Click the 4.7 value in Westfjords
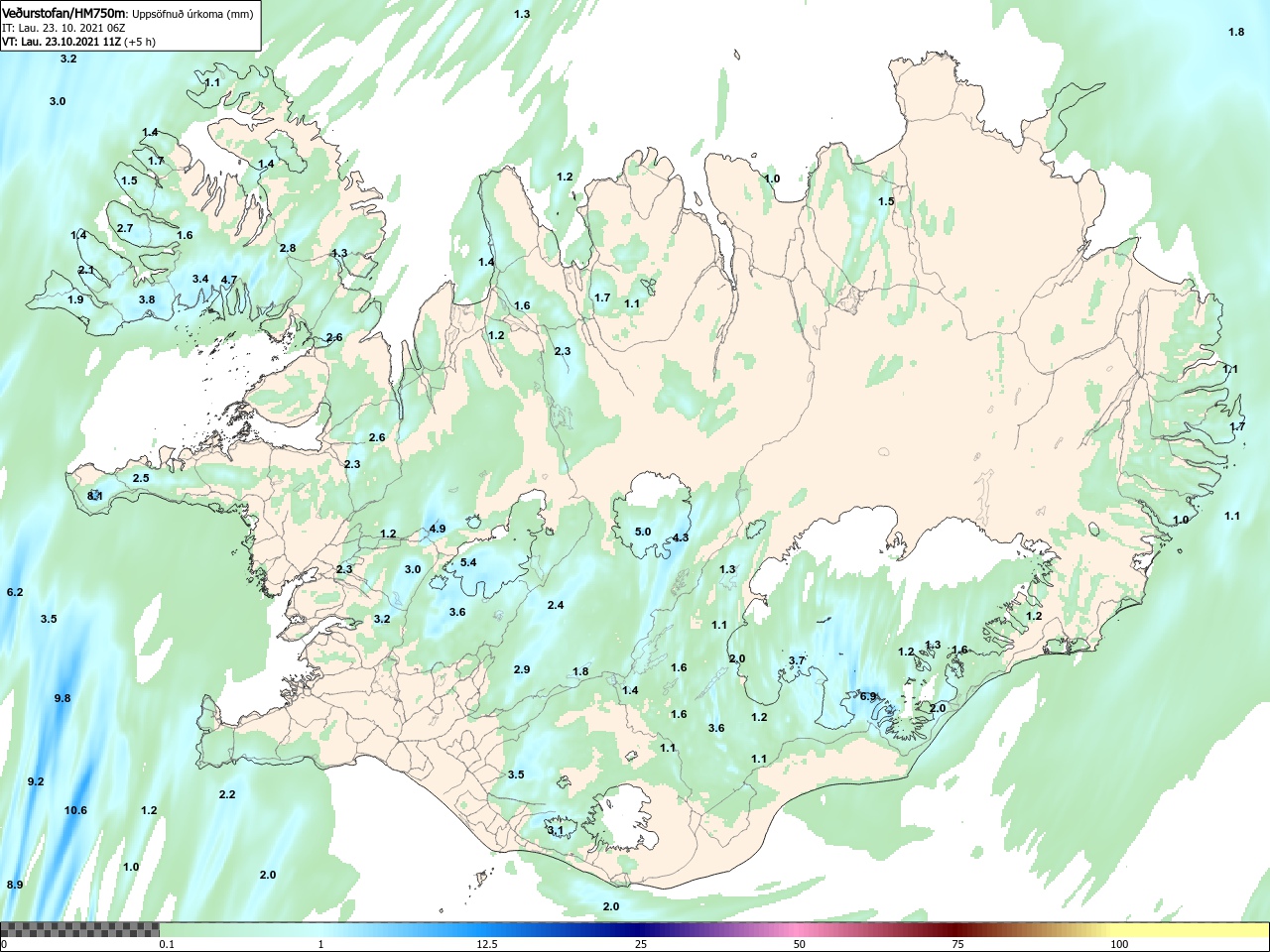This screenshot has width=1270, height=952. pos(229,280)
